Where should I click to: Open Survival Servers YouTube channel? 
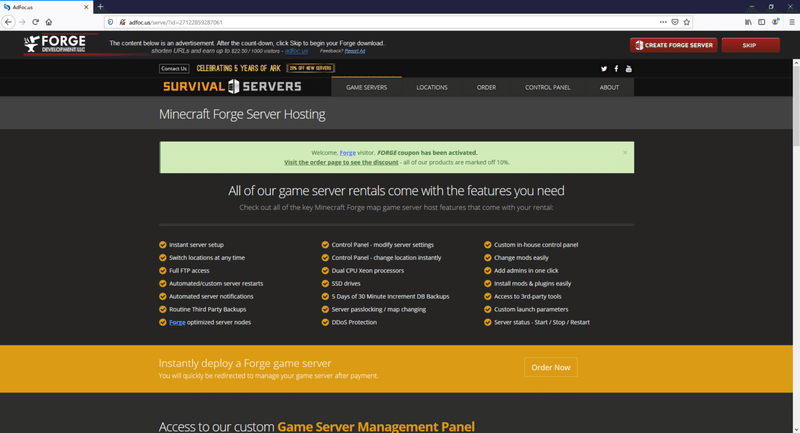coord(629,68)
